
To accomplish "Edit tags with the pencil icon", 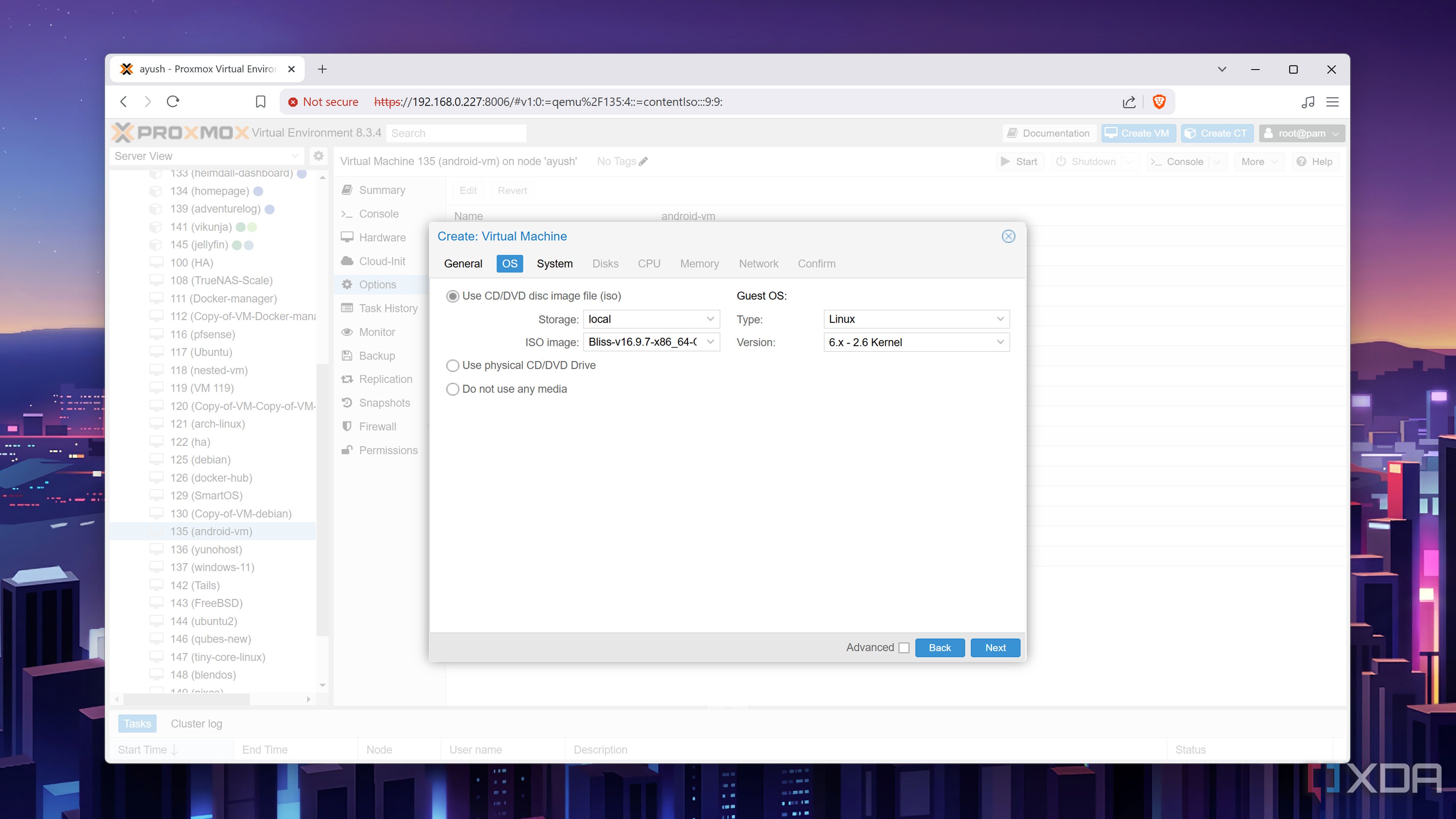I will point(643,162).
